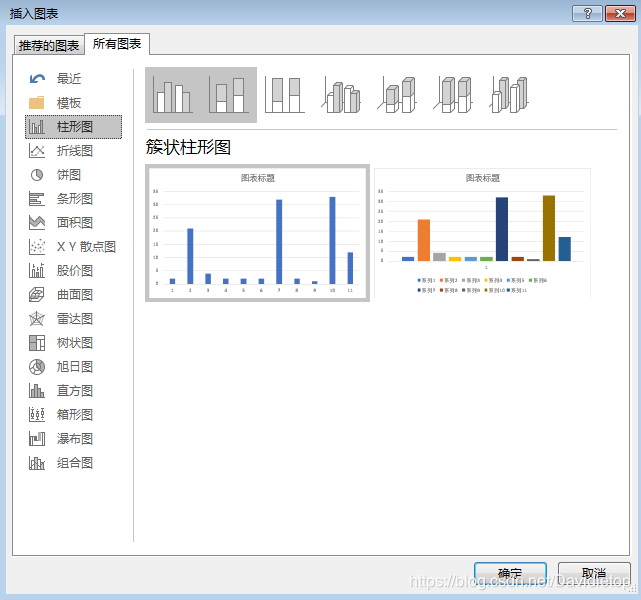Open the 模板 (Templates) folder category
Screen dimensions: 641x600
74,103
